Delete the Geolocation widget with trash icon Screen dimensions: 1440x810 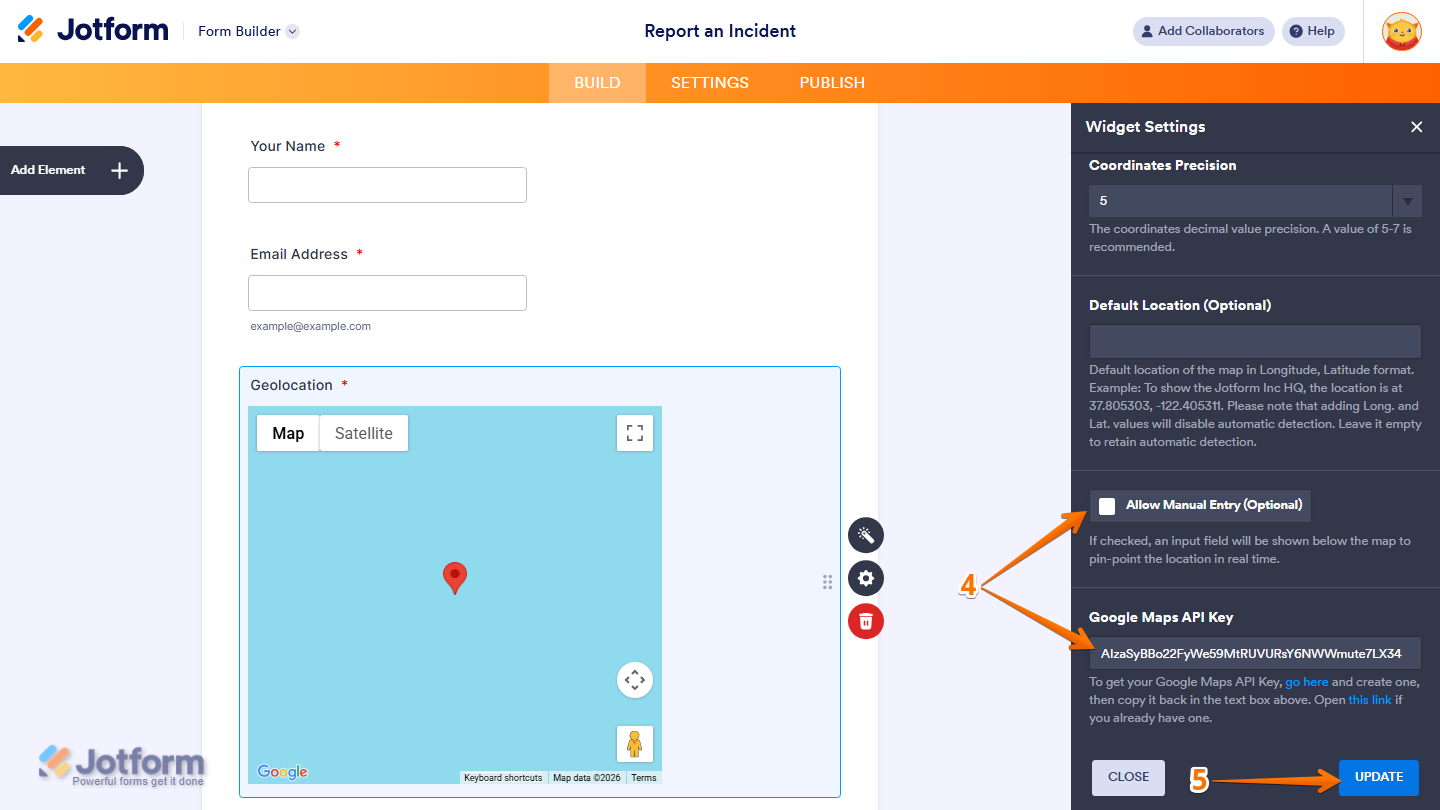(x=865, y=621)
